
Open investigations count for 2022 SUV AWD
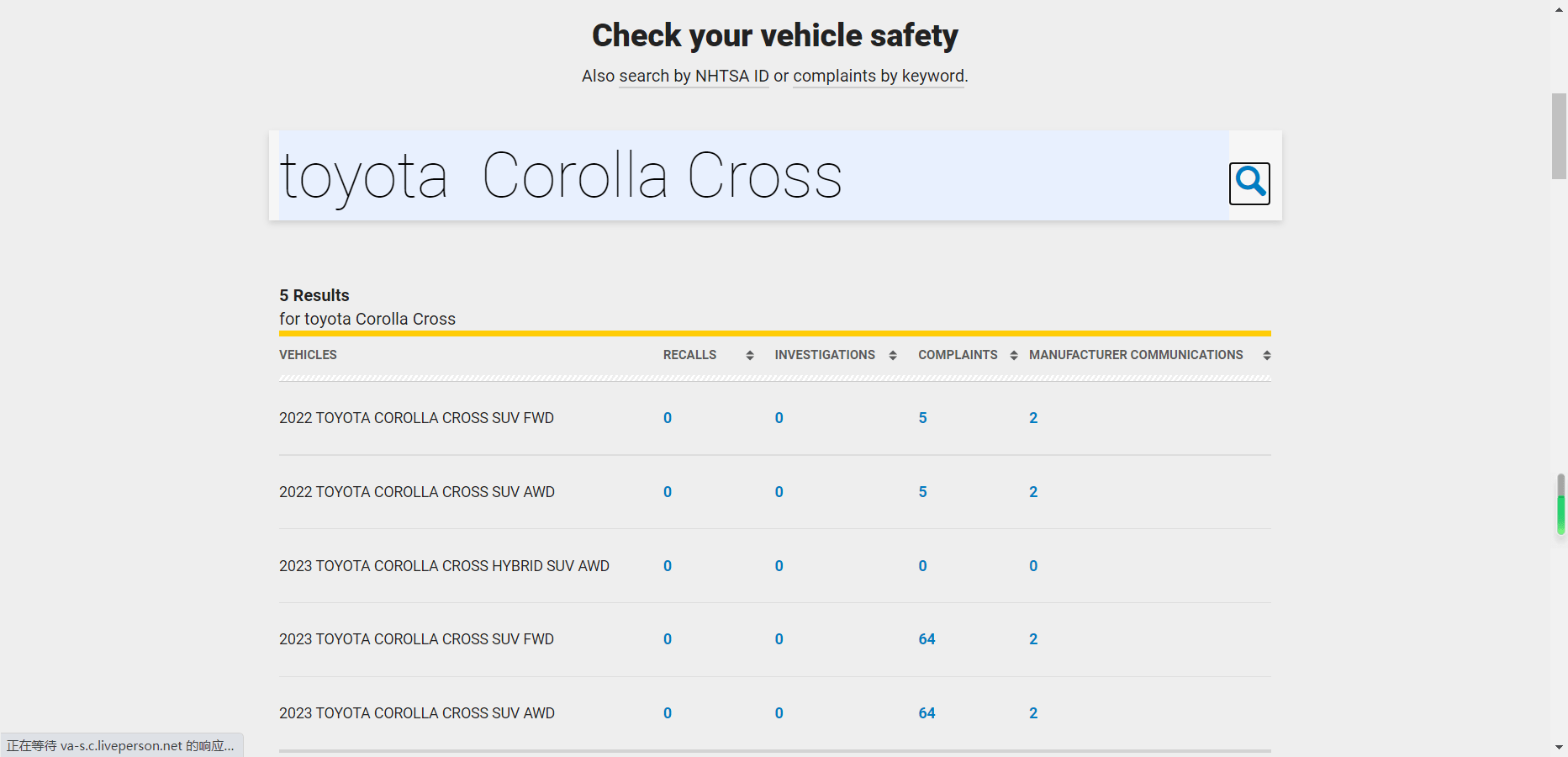779,492
